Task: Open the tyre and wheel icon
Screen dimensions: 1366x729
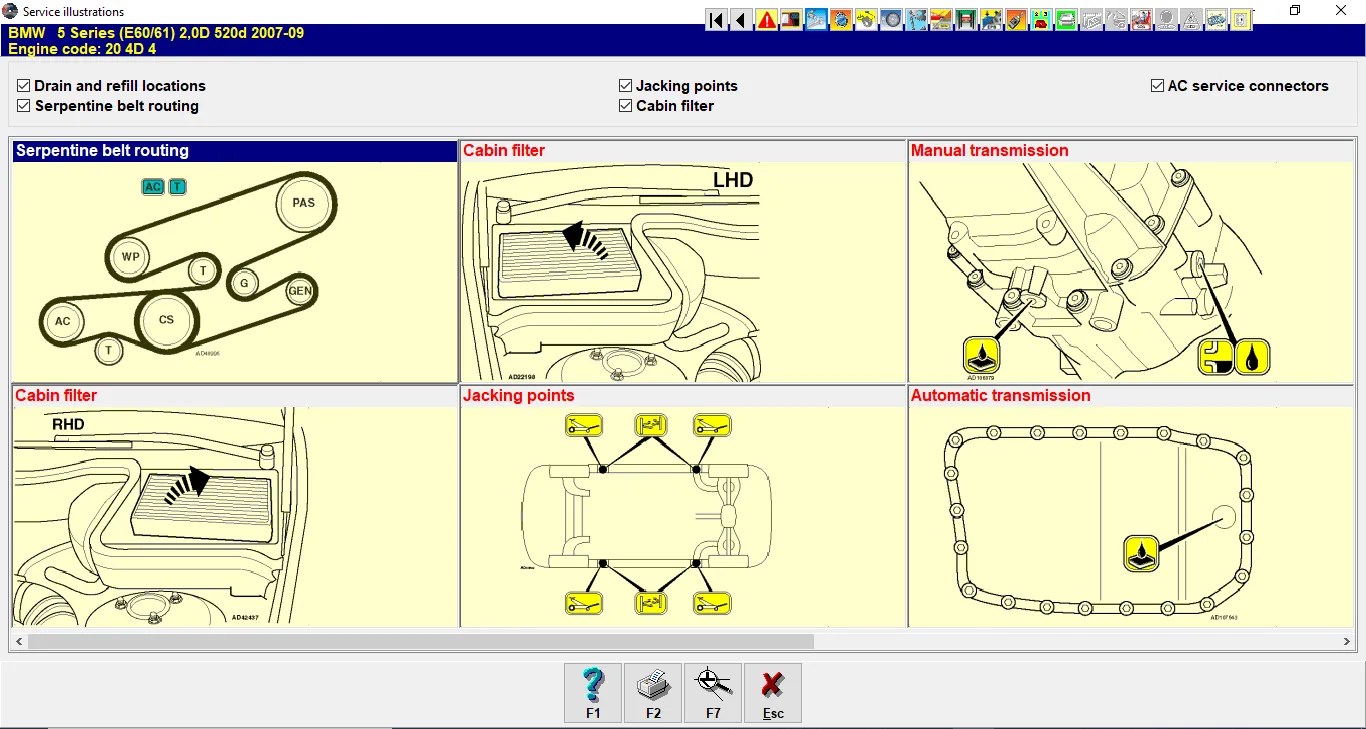Action: tap(891, 19)
